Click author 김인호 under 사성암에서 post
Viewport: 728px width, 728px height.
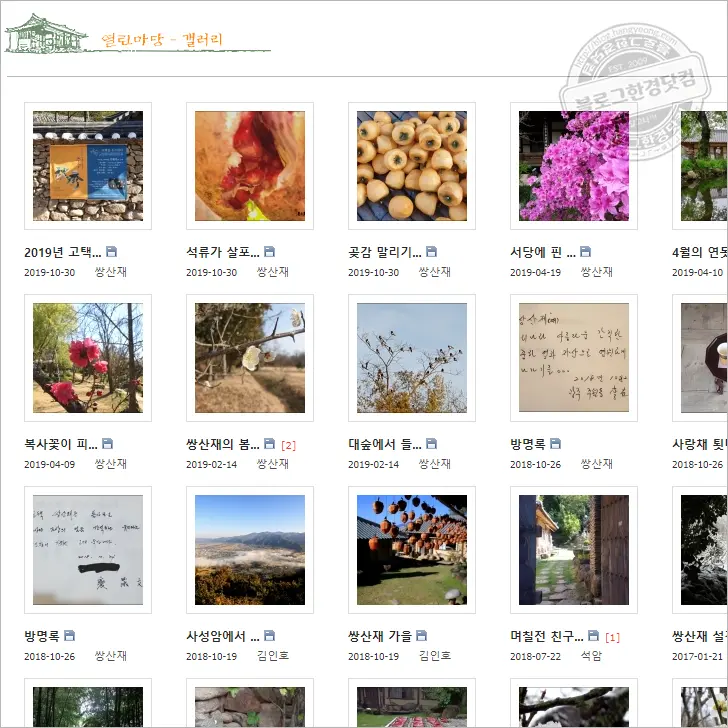coord(273,656)
